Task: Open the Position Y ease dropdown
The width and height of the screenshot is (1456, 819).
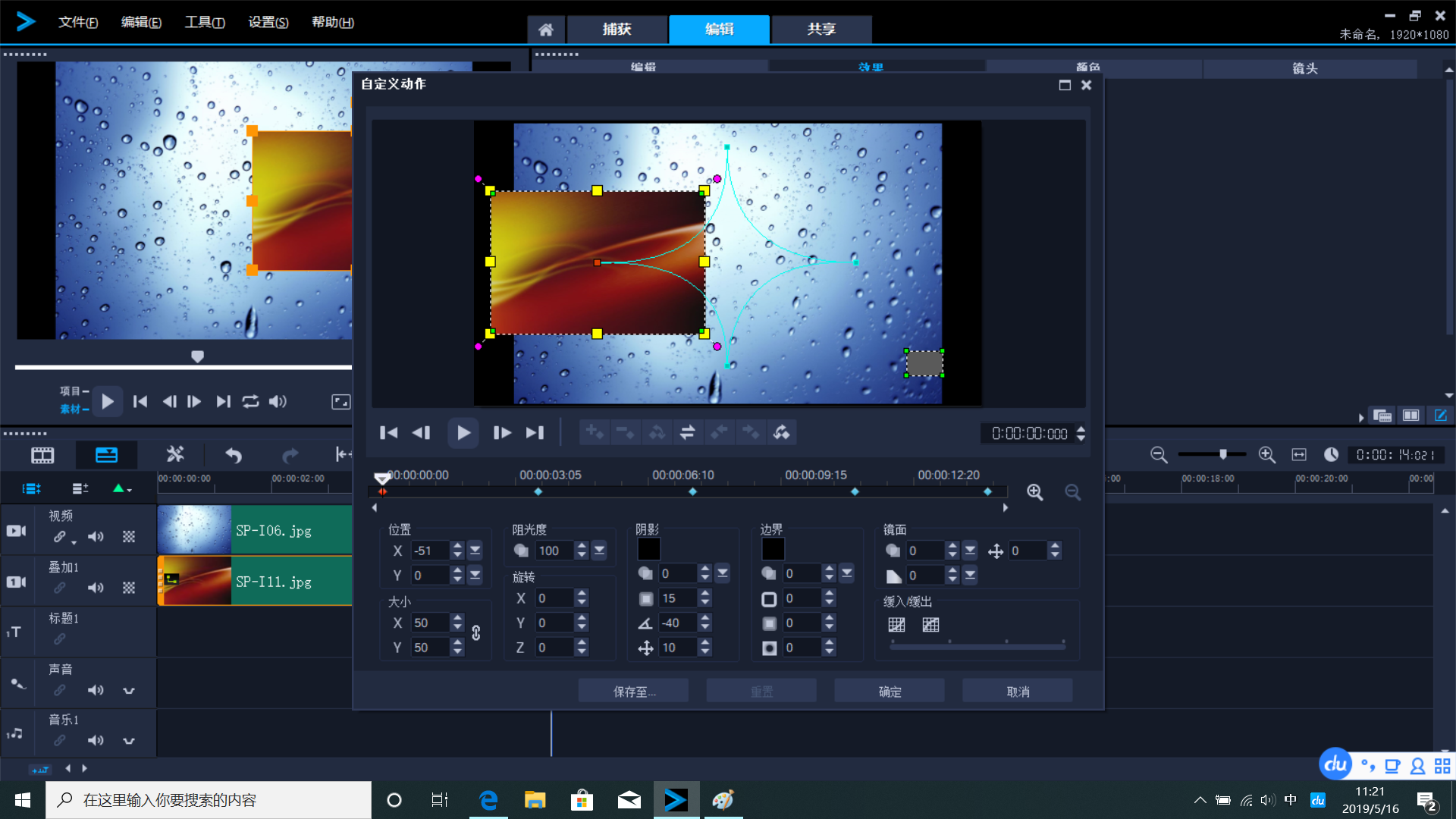Action: click(x=475, y=576)
